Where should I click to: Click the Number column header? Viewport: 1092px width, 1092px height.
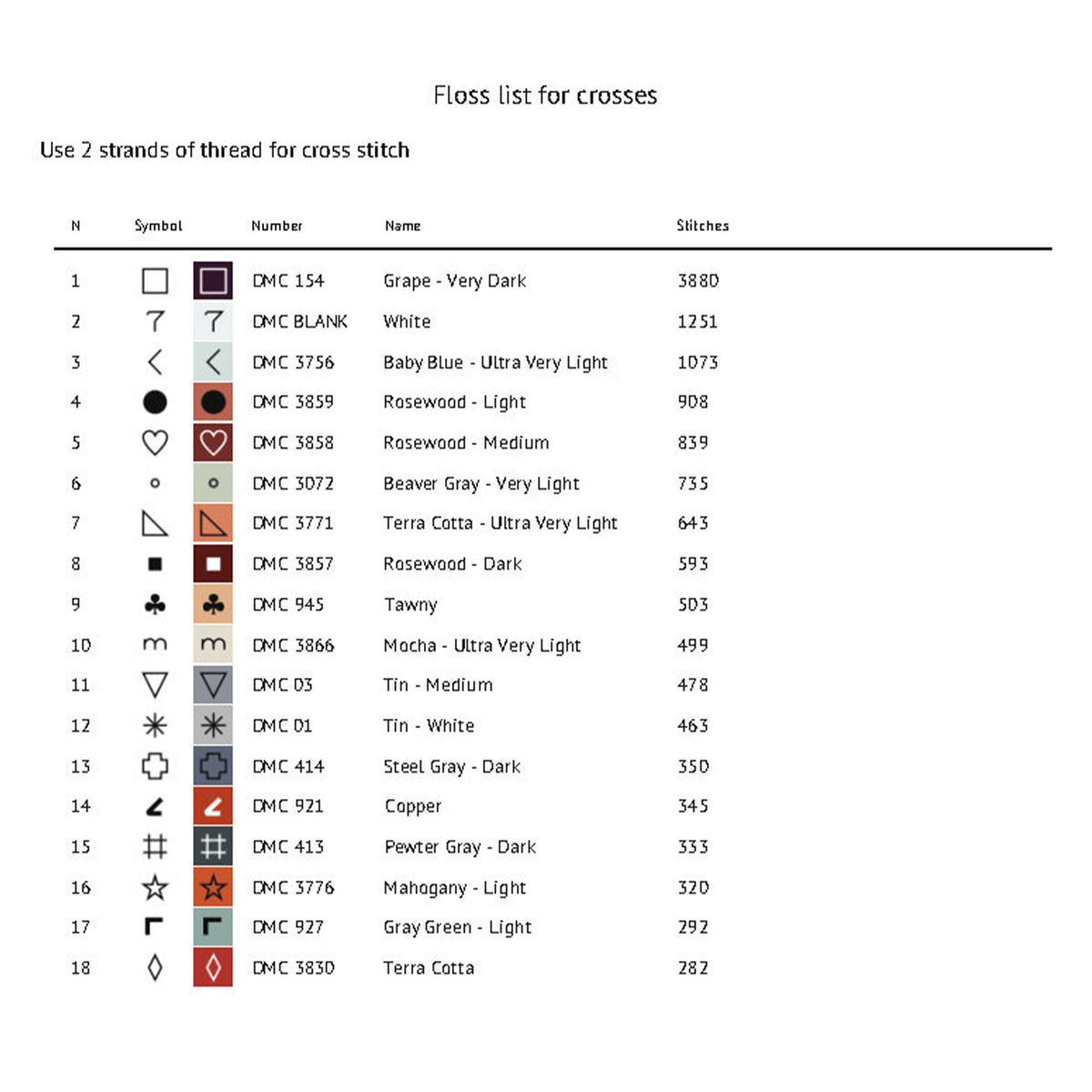point(277,226)
